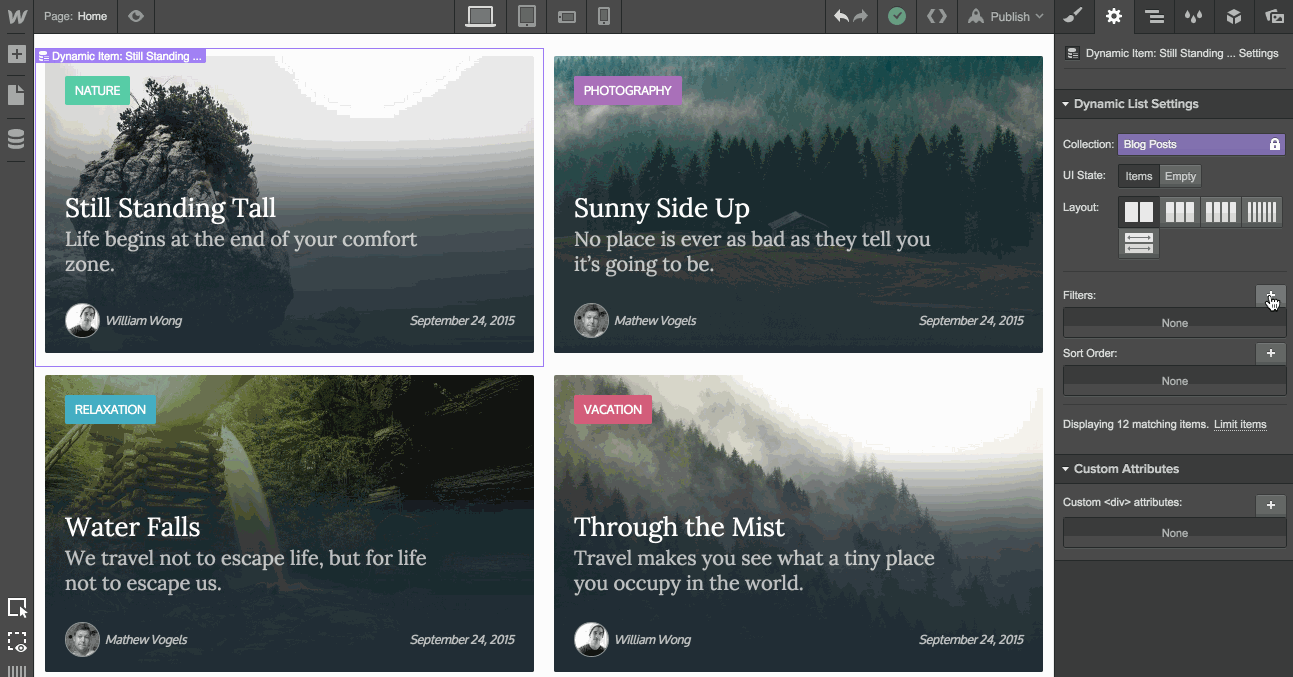Click William Wong avatar on Still Standing Tall

[x=82, y=320]
